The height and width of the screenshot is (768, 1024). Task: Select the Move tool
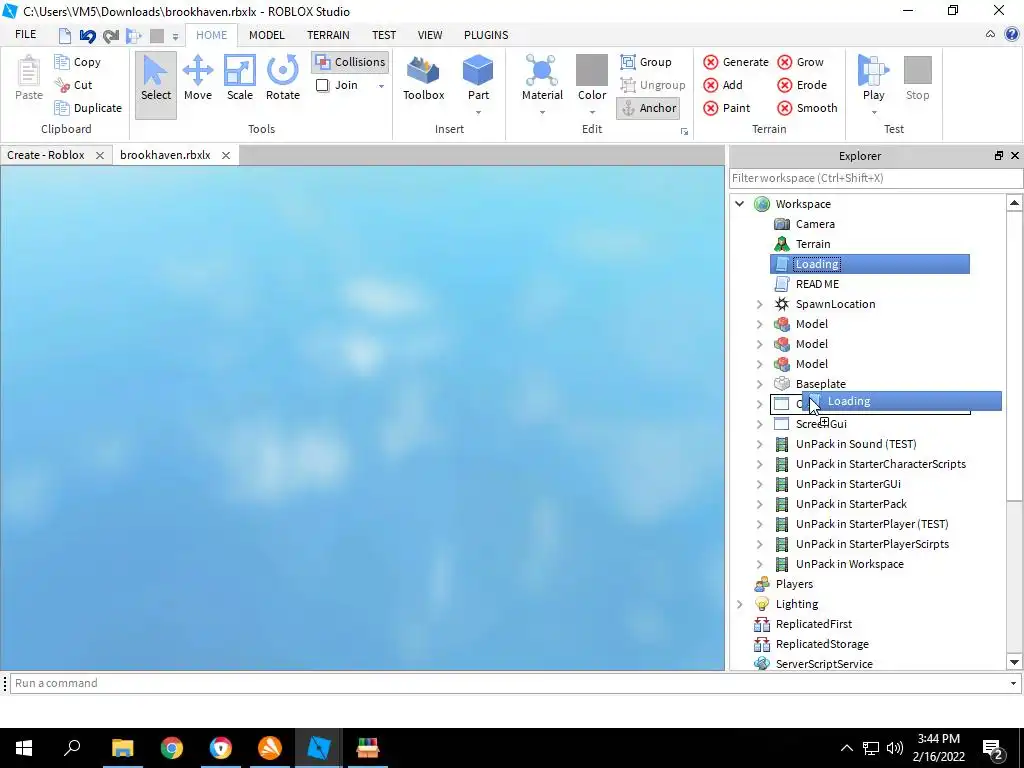(198, 78)
